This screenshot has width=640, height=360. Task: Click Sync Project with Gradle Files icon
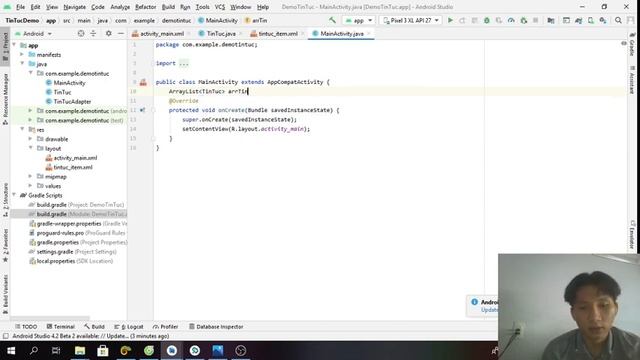tap(578, 20)
